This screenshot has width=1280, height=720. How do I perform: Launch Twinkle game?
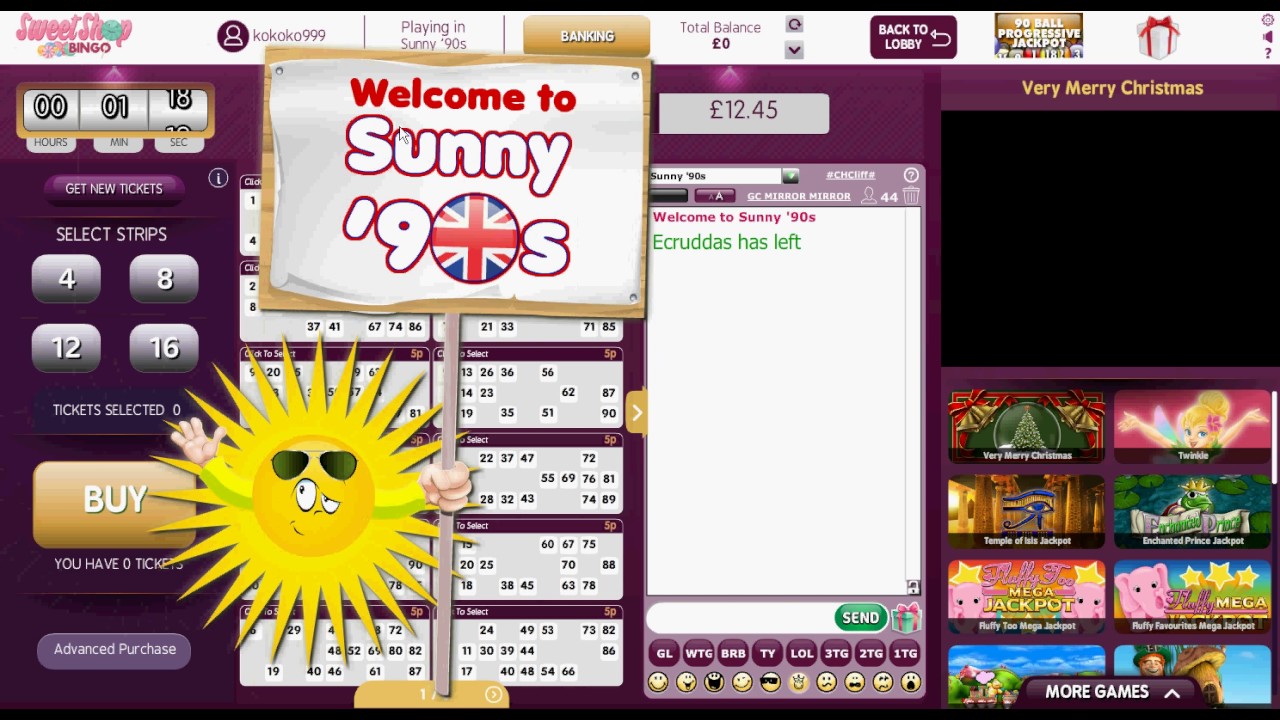[1192, 427]
